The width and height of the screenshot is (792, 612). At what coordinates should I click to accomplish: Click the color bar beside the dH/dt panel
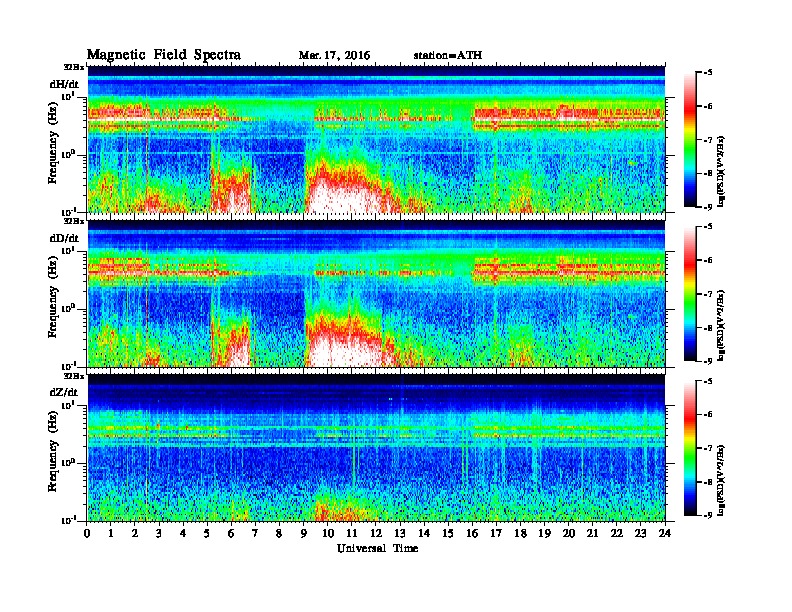[x=690, y=139]
